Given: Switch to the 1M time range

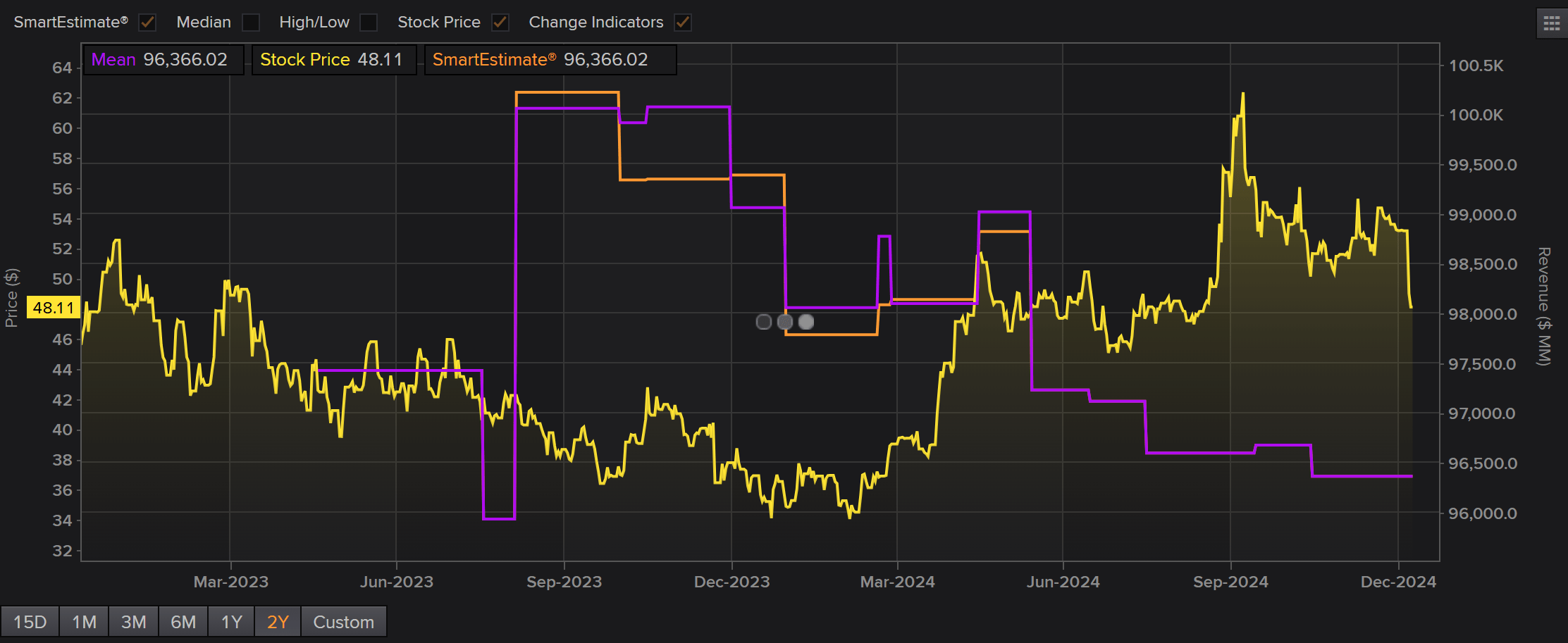Looking at the screenshot, I should [x=84, y=622].
